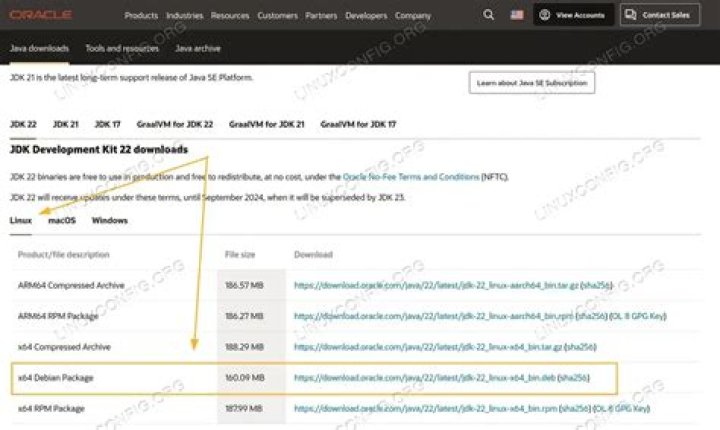Select the Java archive tab
720x430 pixels.
coord(198,48)
